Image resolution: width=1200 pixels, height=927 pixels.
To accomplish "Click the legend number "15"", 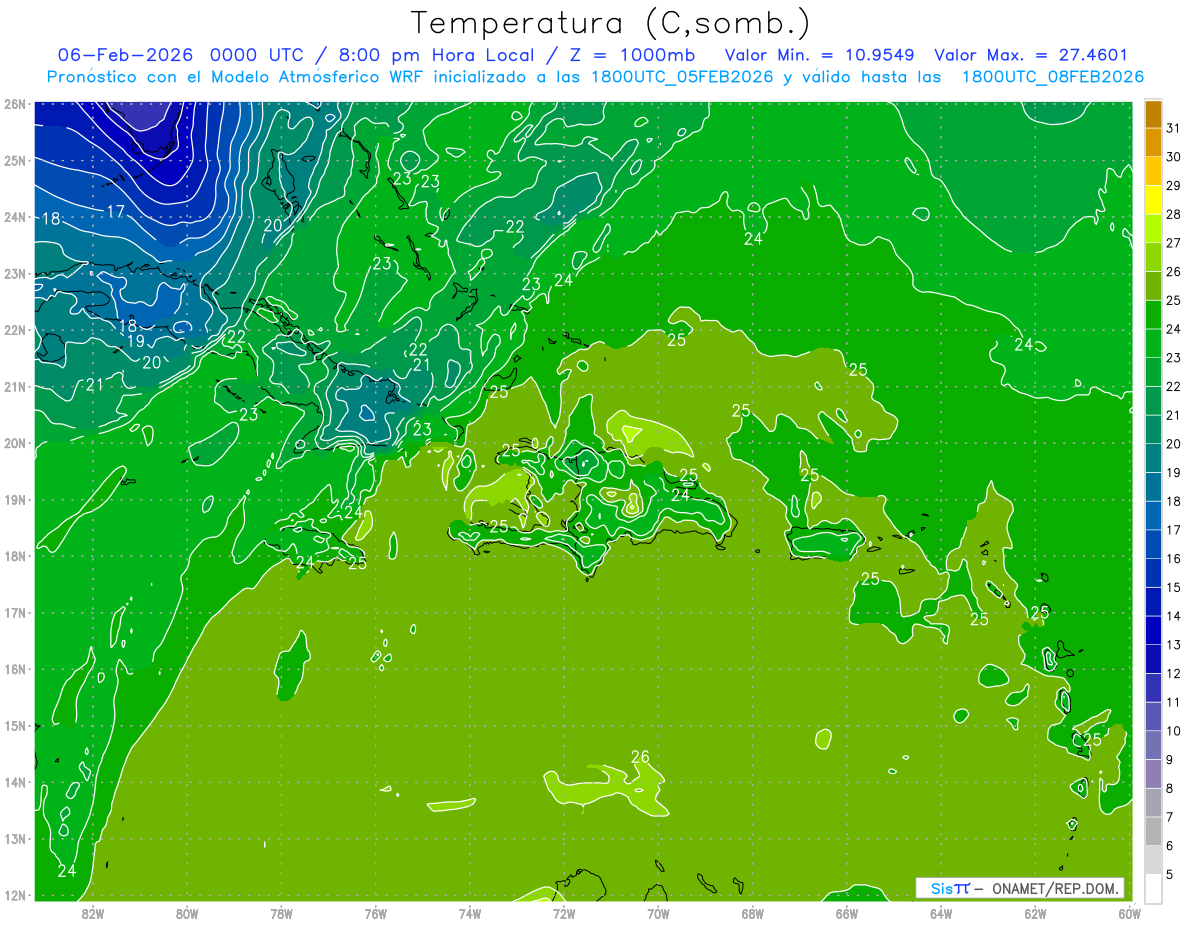I will 1174,588.
